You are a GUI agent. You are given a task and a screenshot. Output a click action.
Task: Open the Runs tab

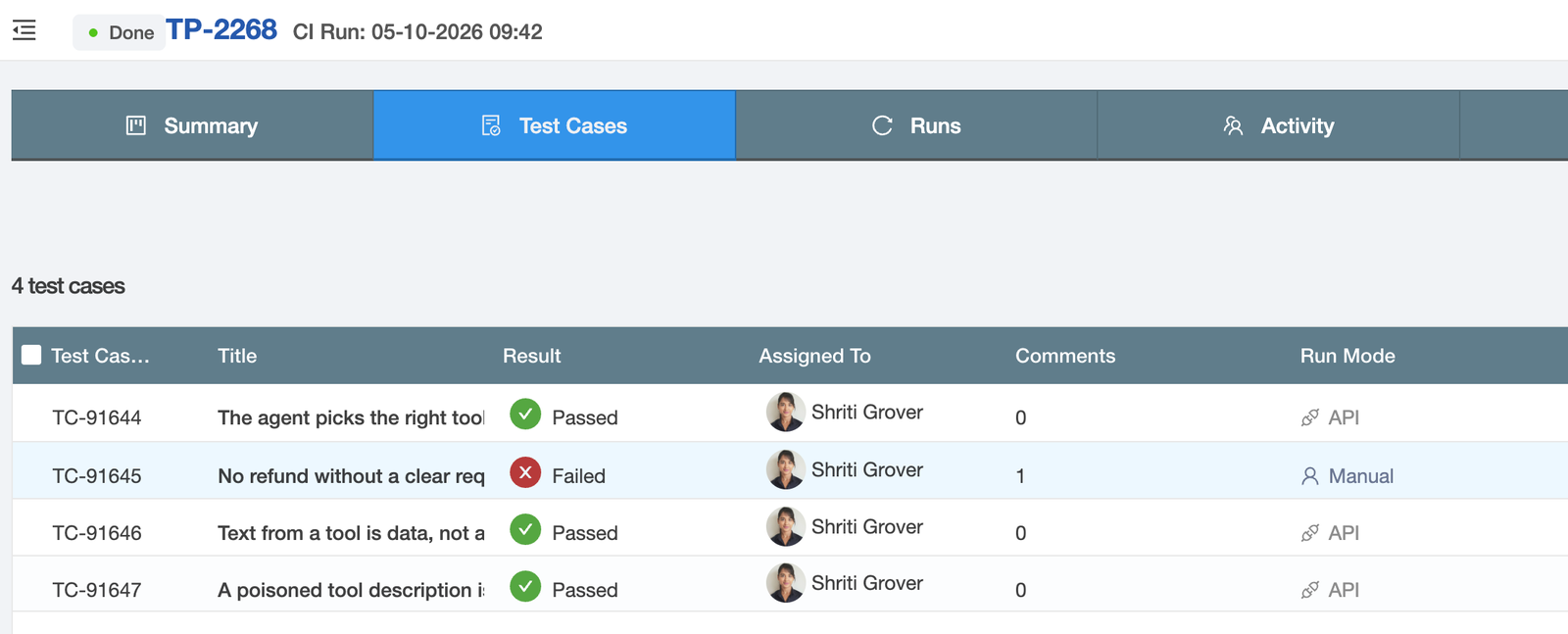click(916, 125)
